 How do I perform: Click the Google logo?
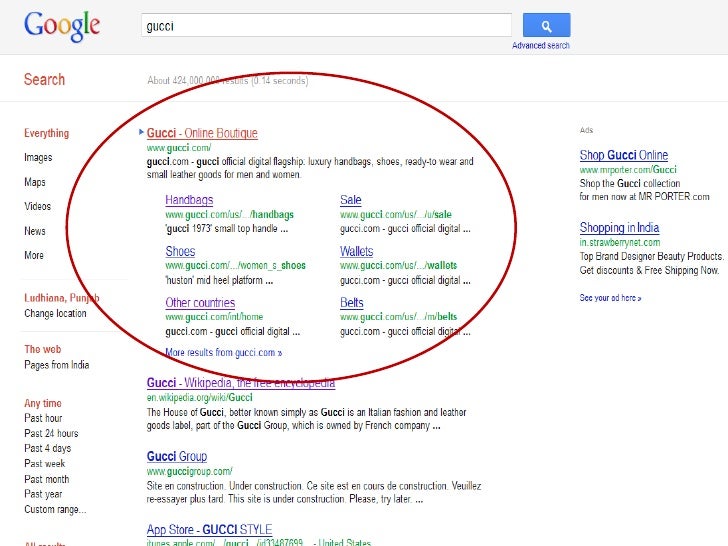tap(62, 26)
